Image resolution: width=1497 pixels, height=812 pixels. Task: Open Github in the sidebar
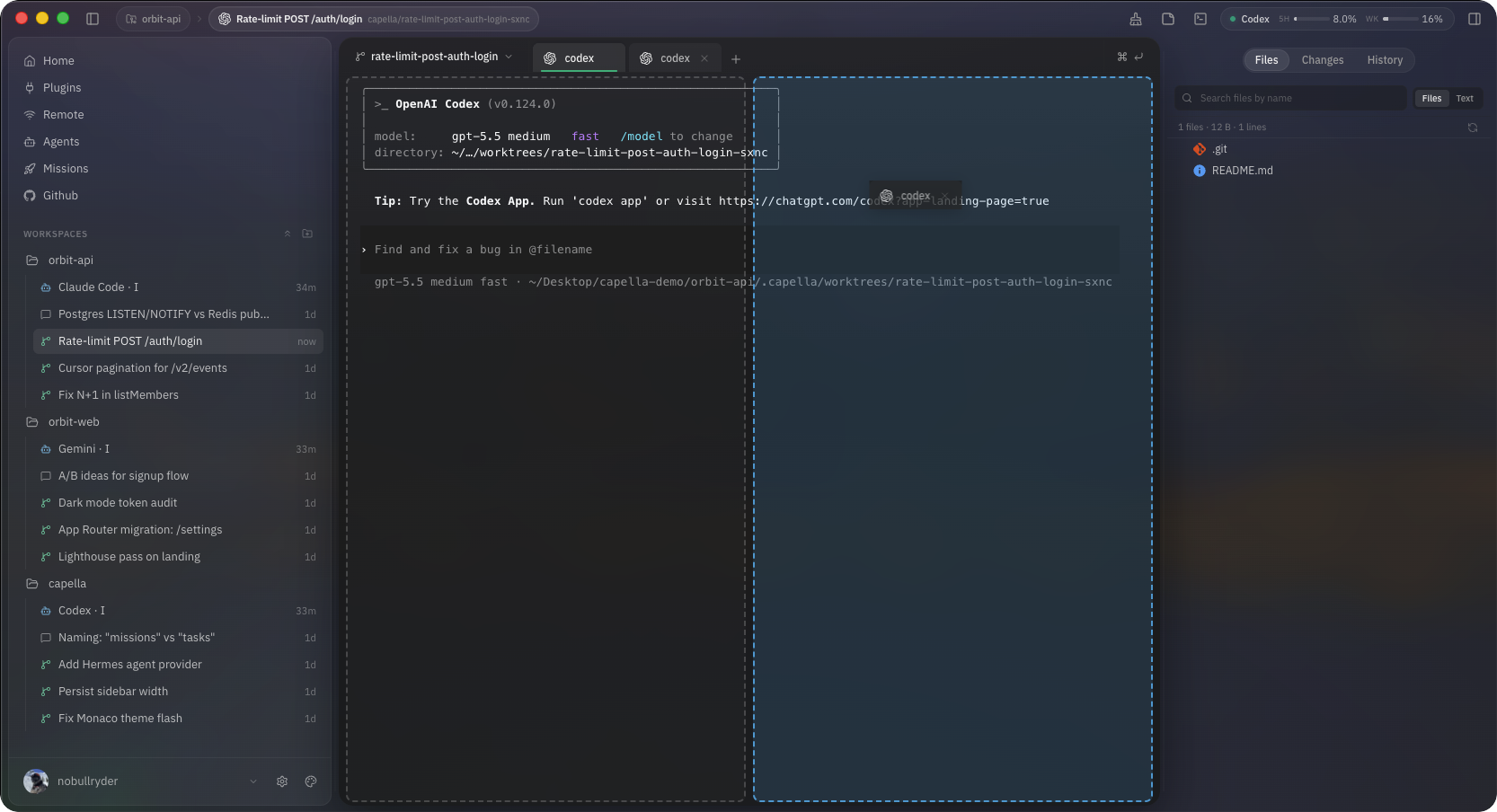[60, 196]
